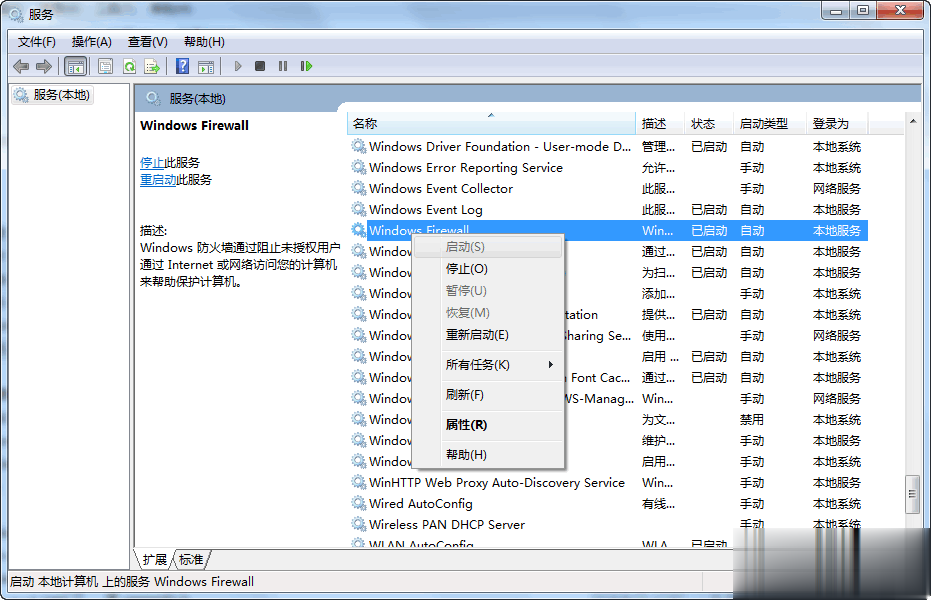Open help via the blue question icon
Image resolution: width=931 pixels, height=600 pixels.
[182, 66]
